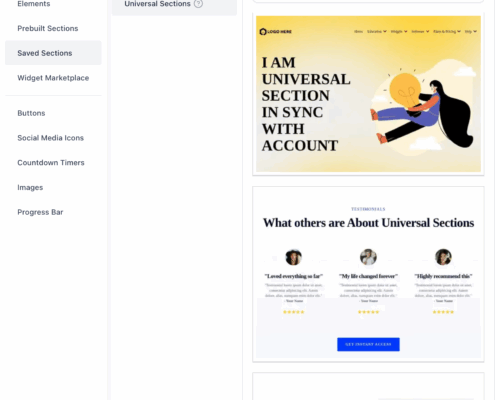Click the star rating under "Highly recommend this"

[x=443, y=312]
